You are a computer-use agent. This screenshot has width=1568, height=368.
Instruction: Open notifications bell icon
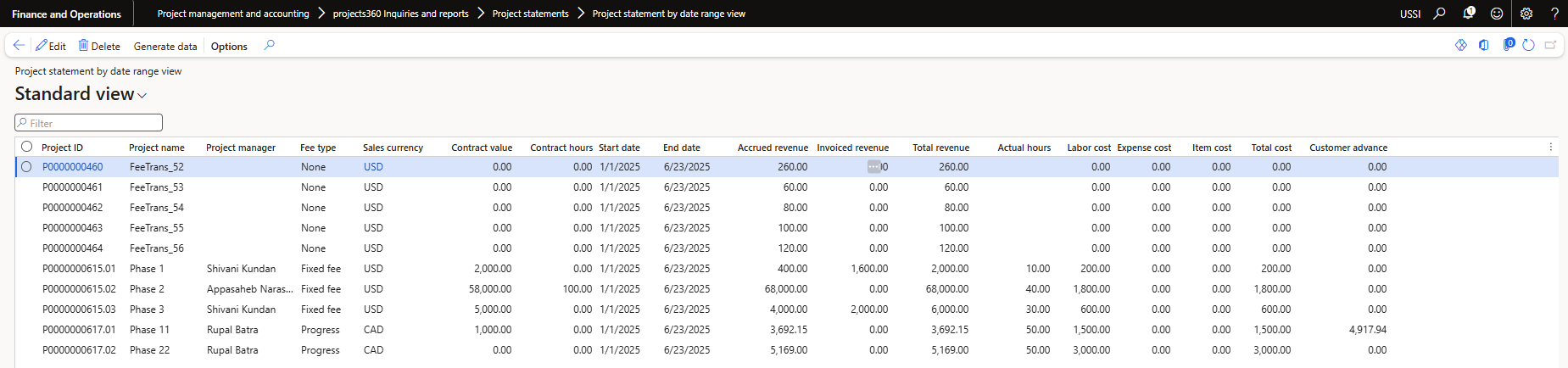pos(1469,14)
